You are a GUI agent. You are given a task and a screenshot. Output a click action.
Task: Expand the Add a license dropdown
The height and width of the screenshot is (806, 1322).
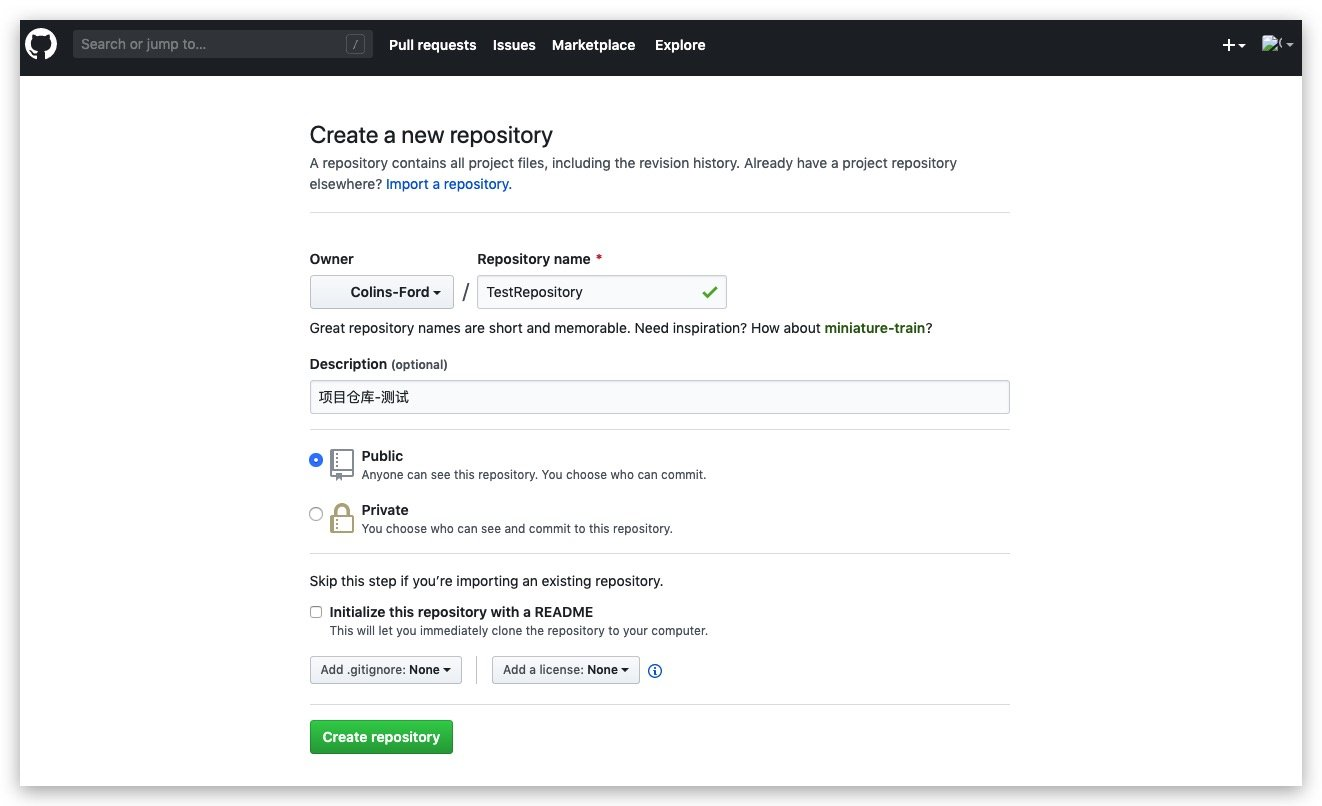(566, 670)
